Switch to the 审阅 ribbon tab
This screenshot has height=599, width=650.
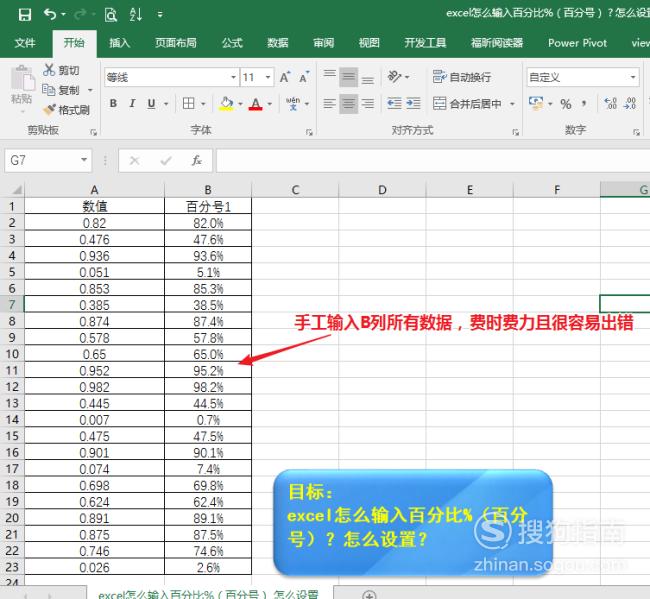pos(323,43)
